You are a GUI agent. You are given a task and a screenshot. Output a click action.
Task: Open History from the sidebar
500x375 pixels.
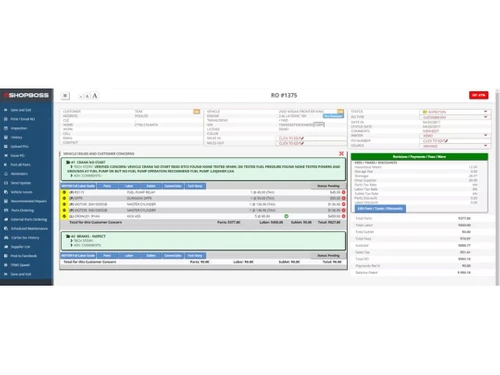[16, 137]
